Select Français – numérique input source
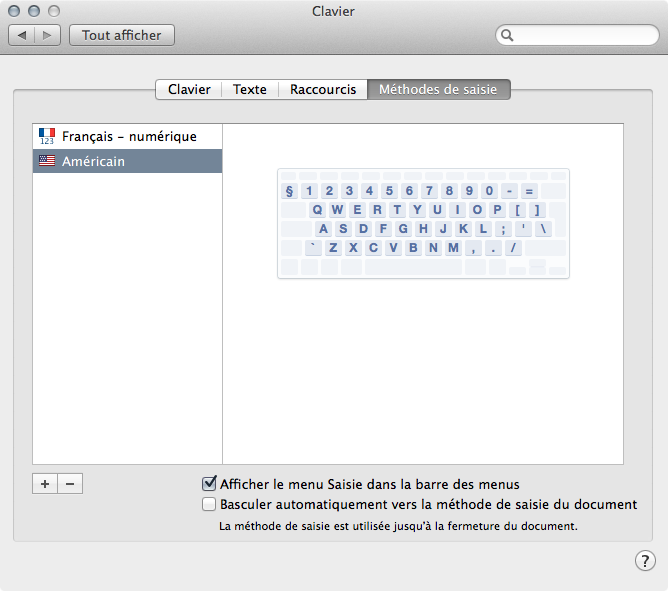Image resolution: width=668 pixels, height=591 pixels. point(129,136)
